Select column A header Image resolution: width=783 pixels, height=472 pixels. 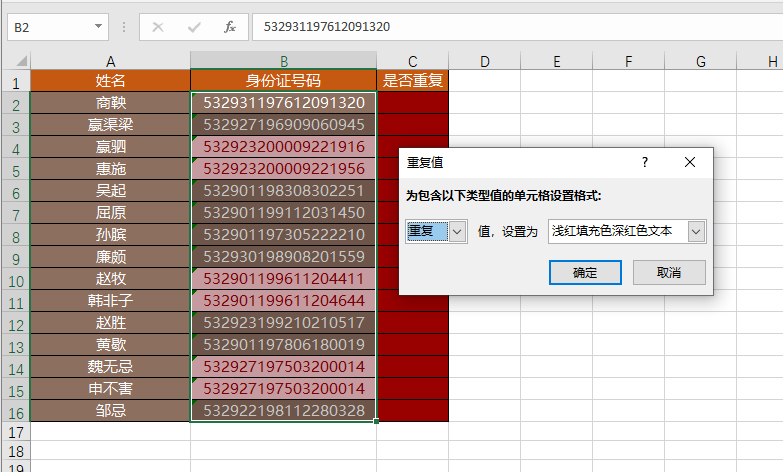tap(110, 61)
